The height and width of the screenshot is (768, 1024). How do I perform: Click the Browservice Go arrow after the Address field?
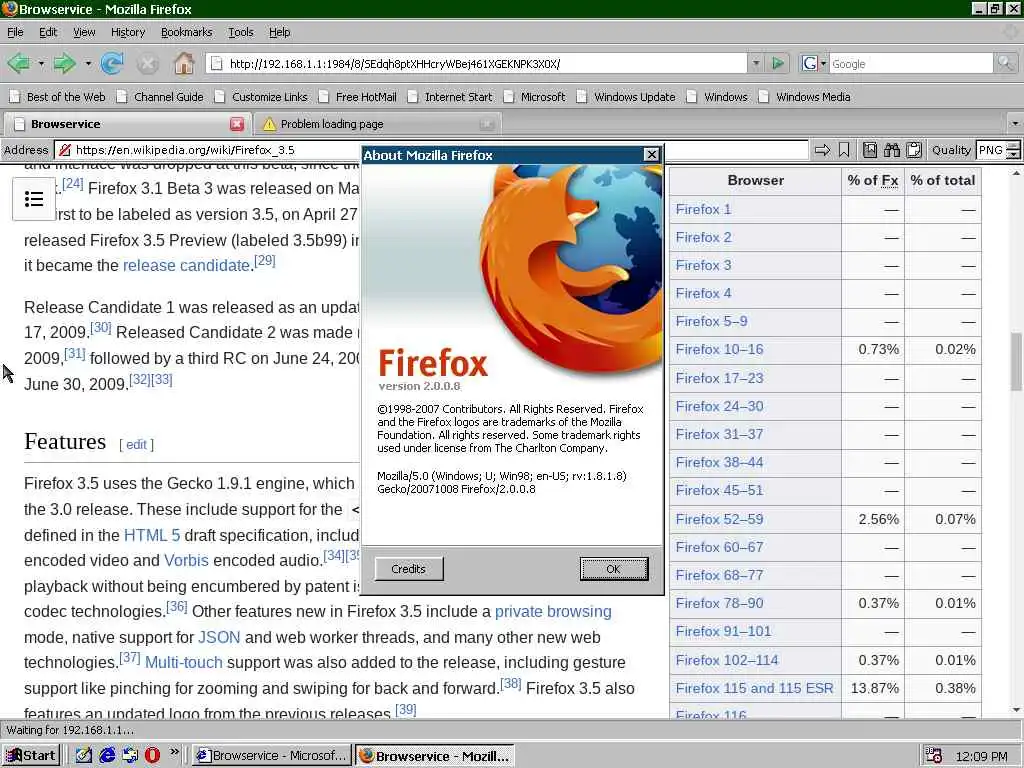[822, 150]
